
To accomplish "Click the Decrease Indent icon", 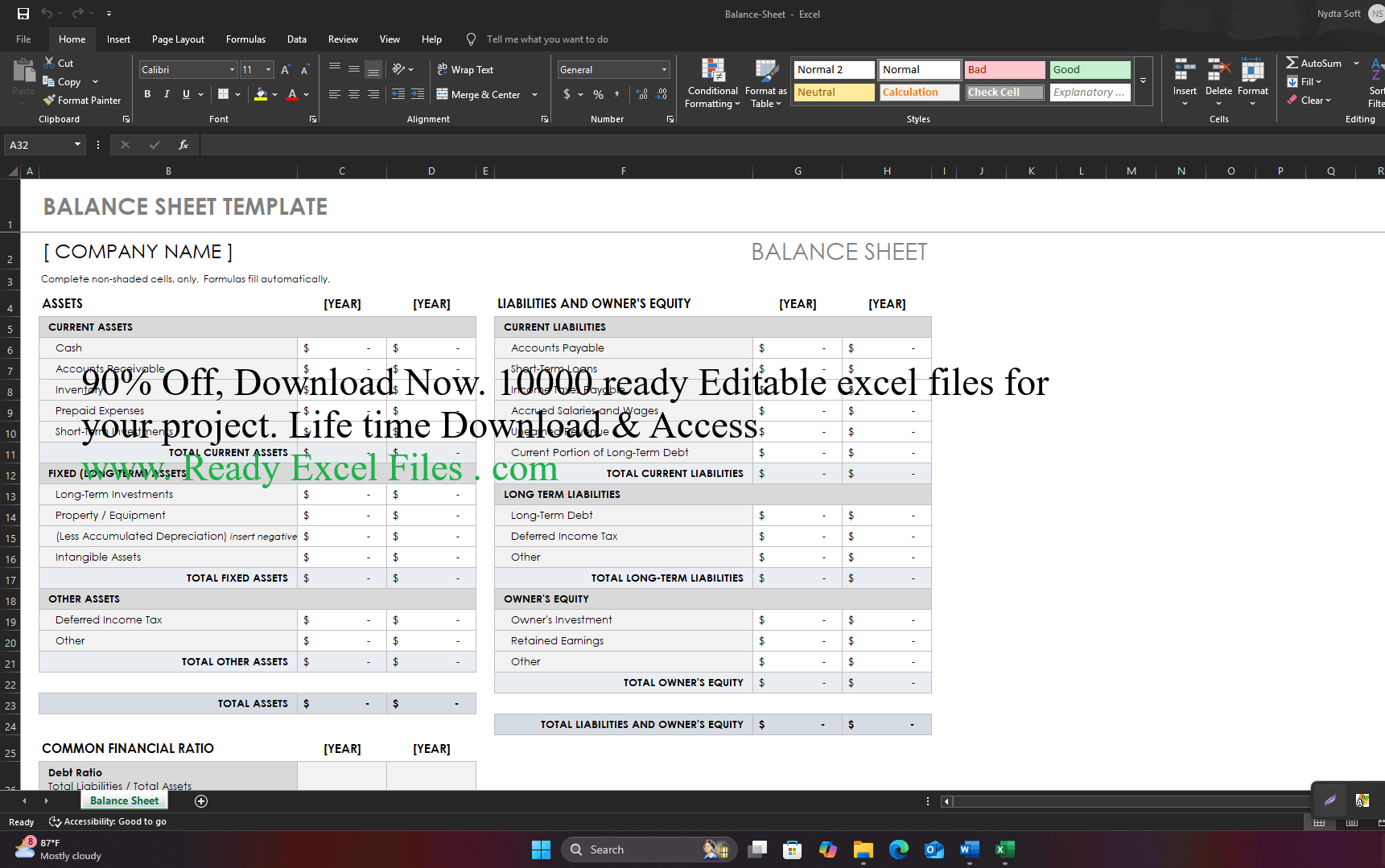I will pyautogui.click(x=398, y=94).
